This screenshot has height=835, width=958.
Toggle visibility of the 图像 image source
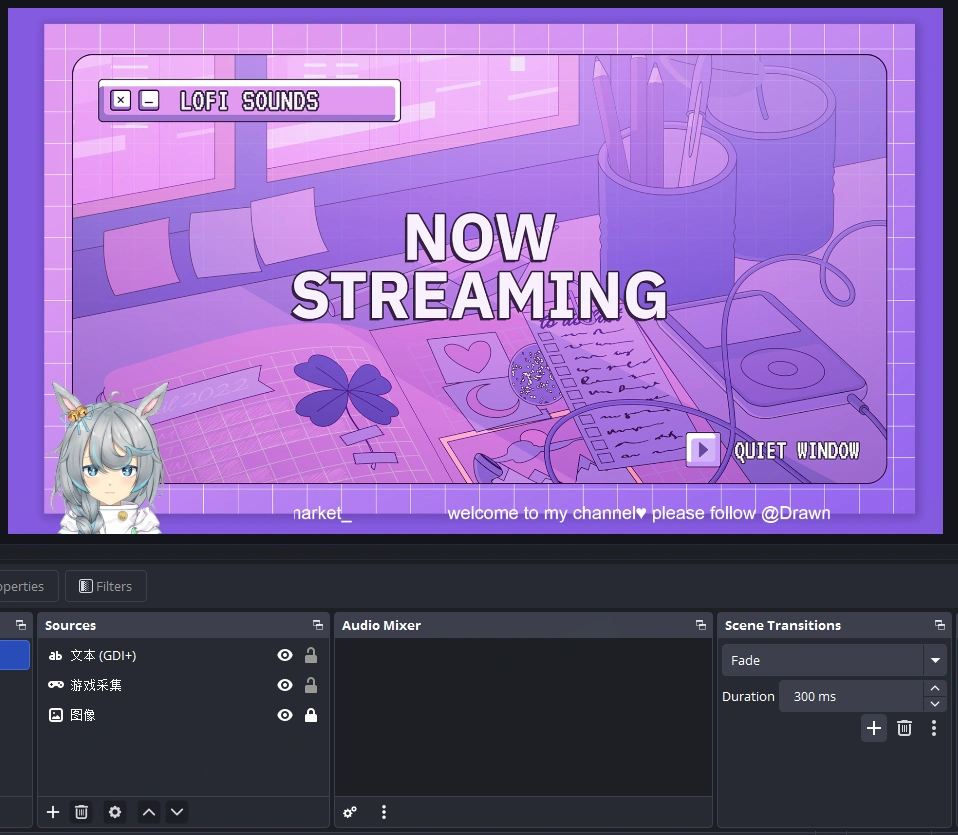(x=285, y=715)
